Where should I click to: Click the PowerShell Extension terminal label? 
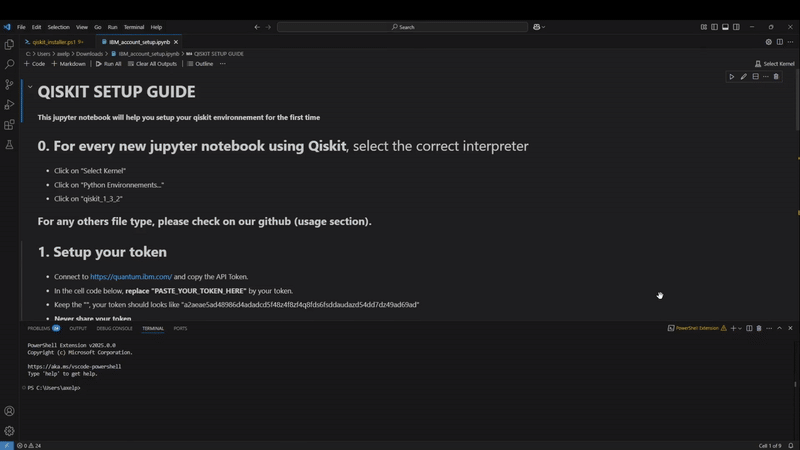tap(697, 328)
